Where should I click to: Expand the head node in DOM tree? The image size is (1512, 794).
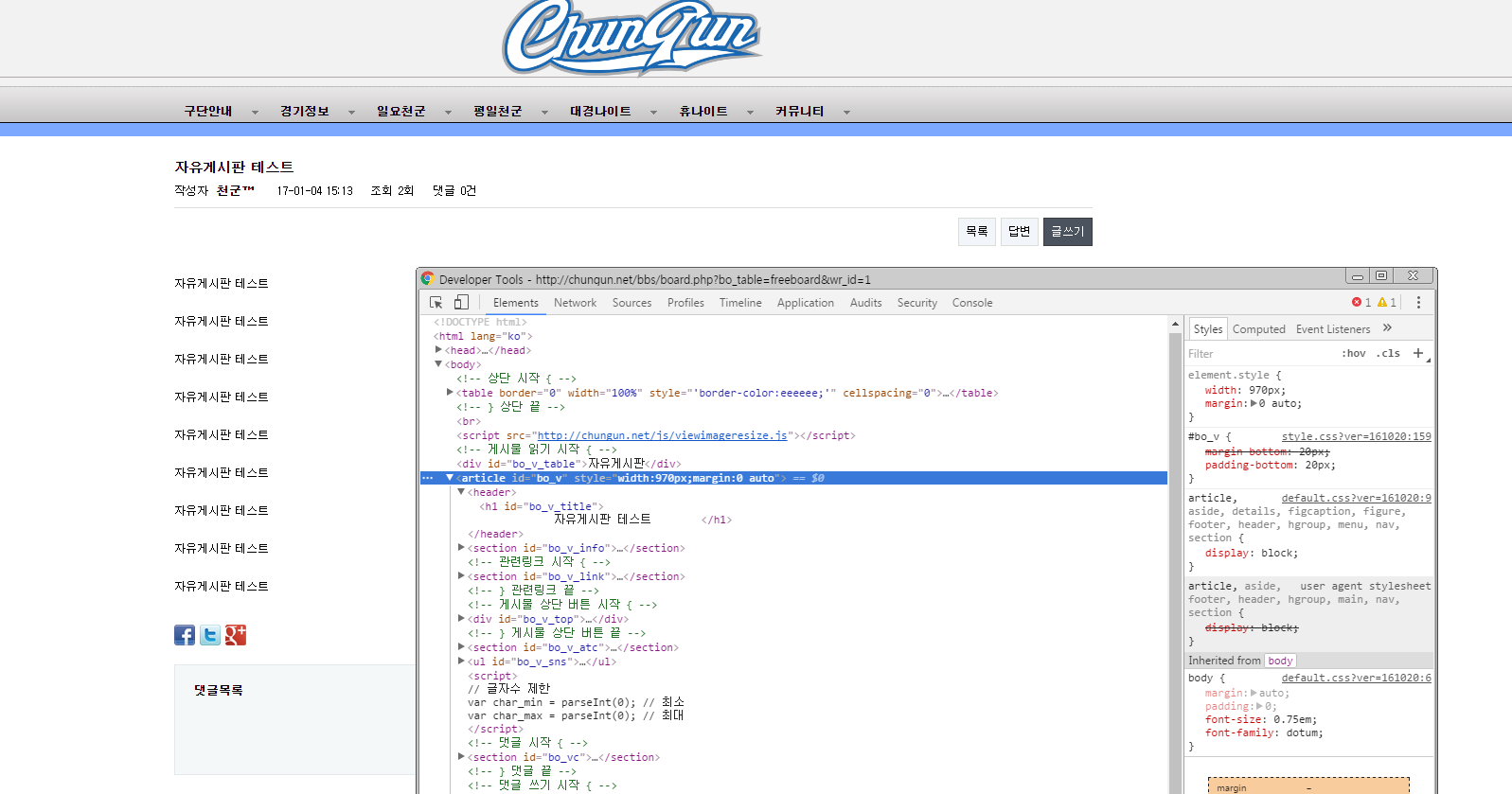tap(438, 350)
